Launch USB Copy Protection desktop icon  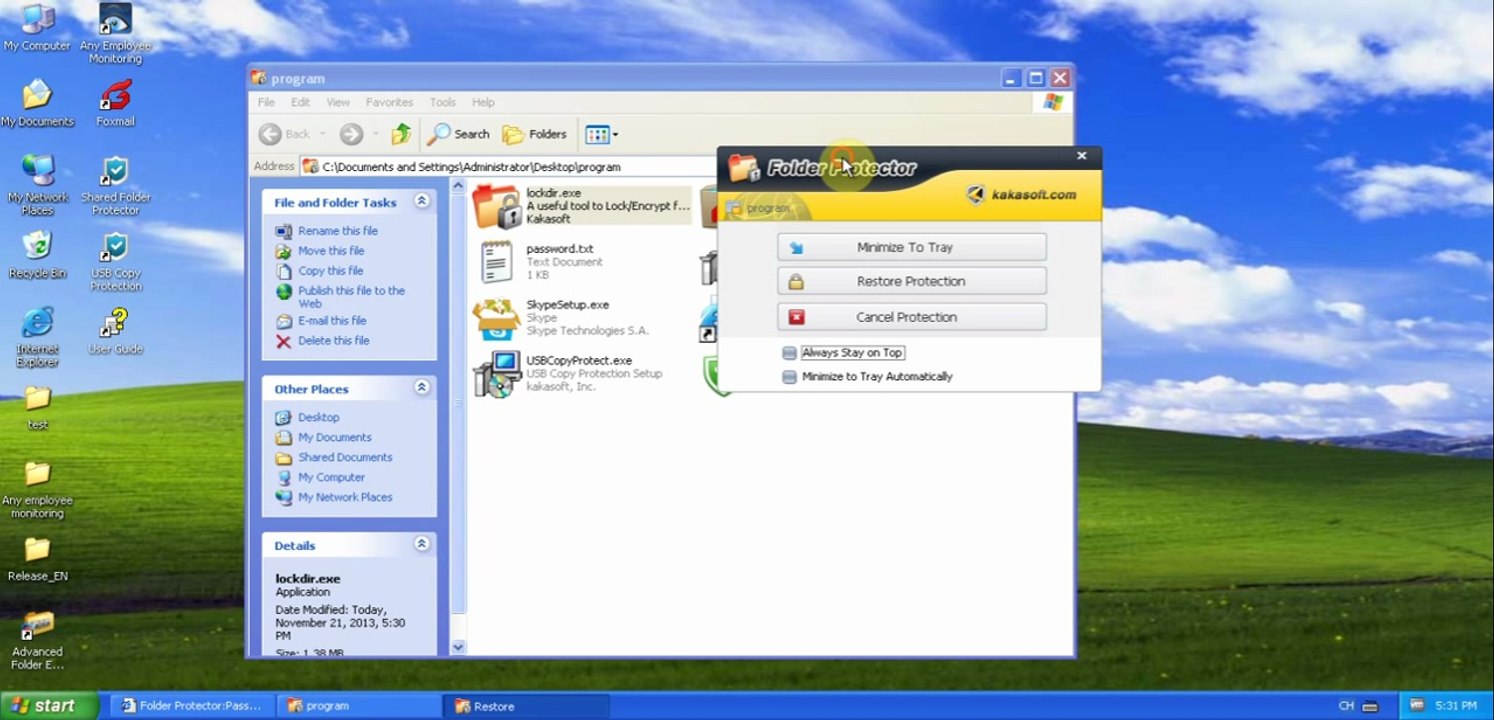[115, 261]
